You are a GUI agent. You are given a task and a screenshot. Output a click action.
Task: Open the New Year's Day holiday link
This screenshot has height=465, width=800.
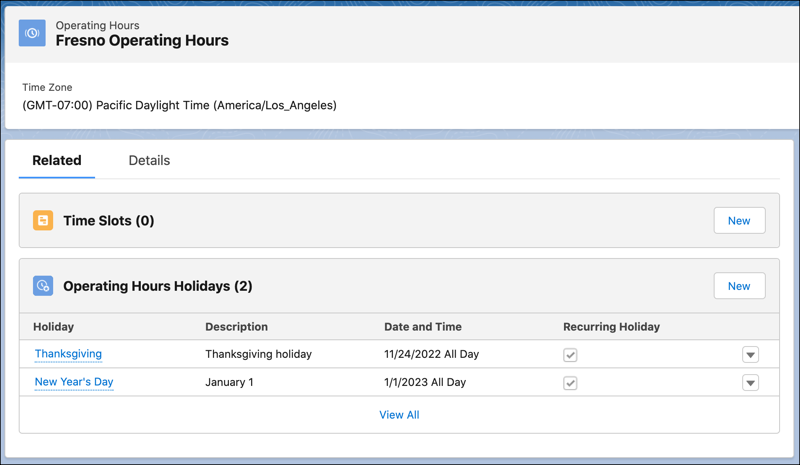point(74,382)
